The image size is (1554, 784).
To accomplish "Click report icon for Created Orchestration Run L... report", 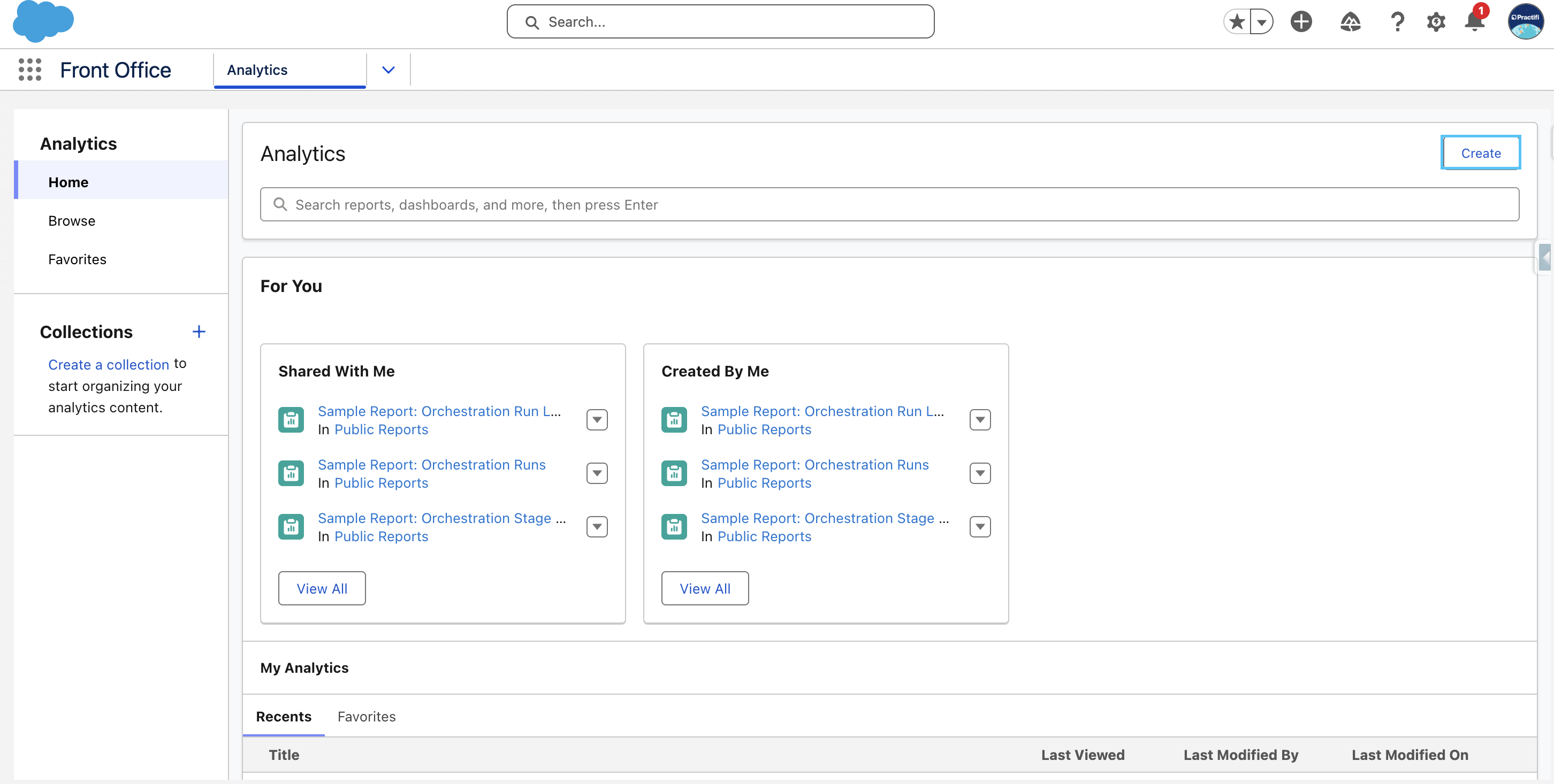I will point(674,420).
